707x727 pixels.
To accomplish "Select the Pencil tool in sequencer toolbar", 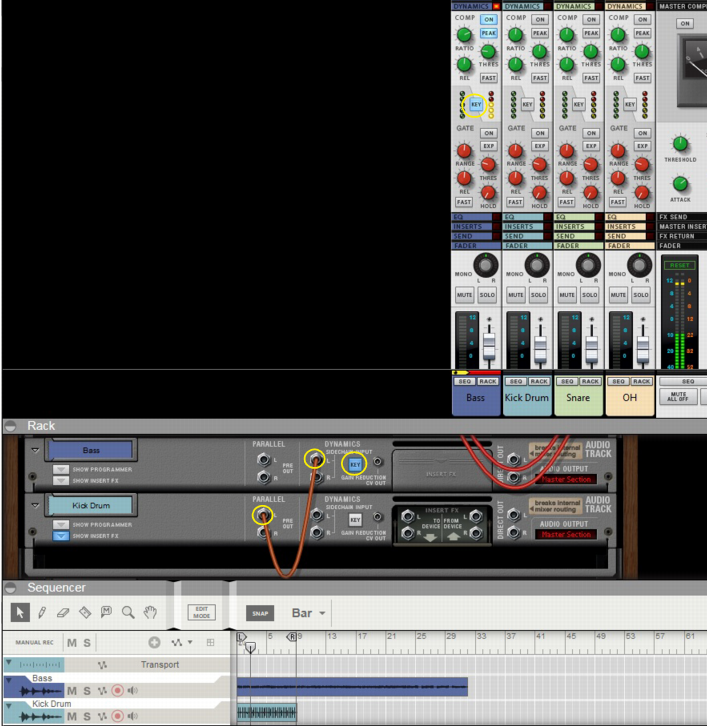I will [42, 612].
